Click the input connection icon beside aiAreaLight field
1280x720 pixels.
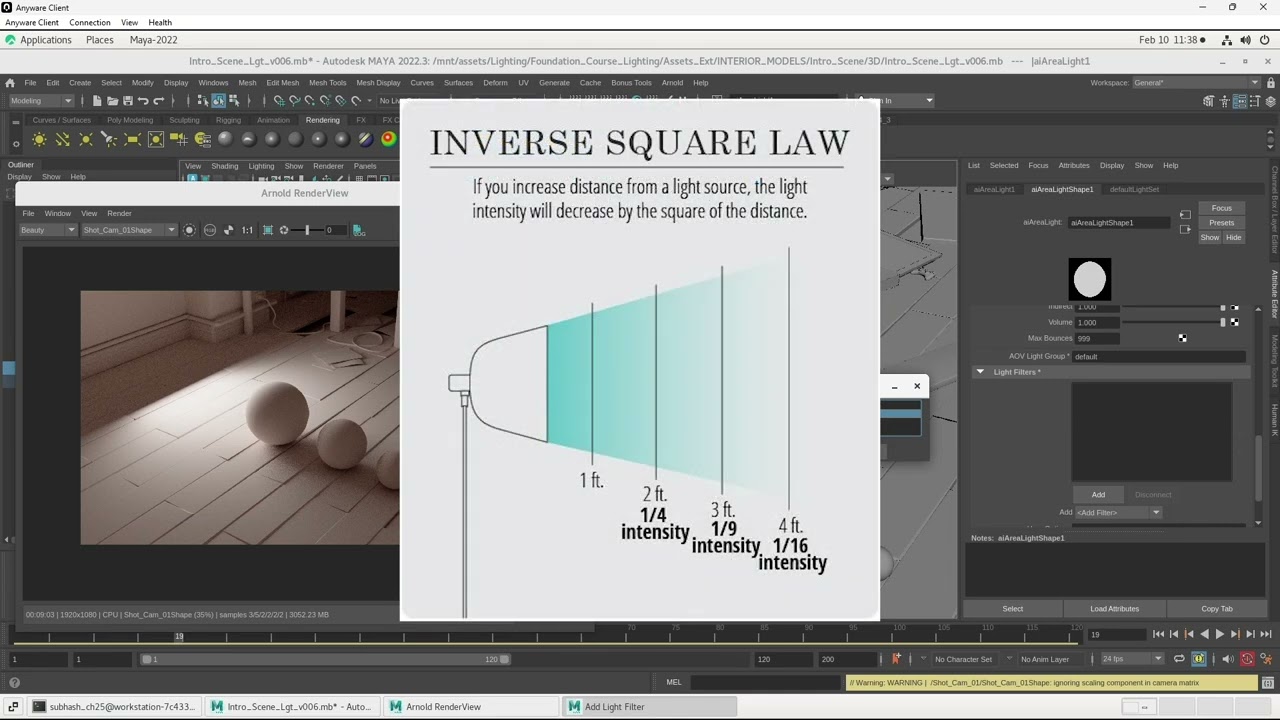tap(1185, 214)
